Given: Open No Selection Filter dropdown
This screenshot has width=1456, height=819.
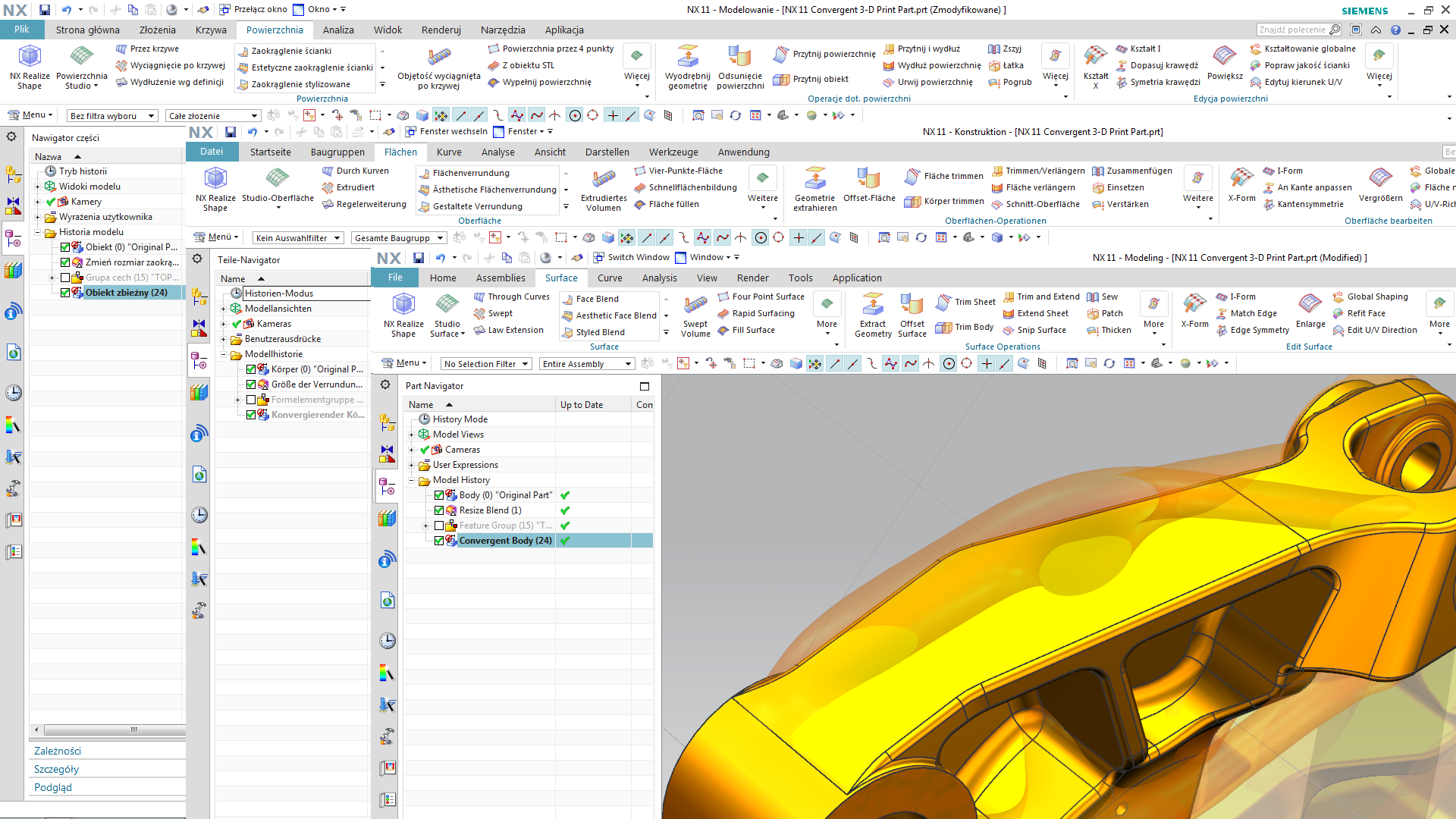Looking at the screenshot, I should tap(485, 364).
